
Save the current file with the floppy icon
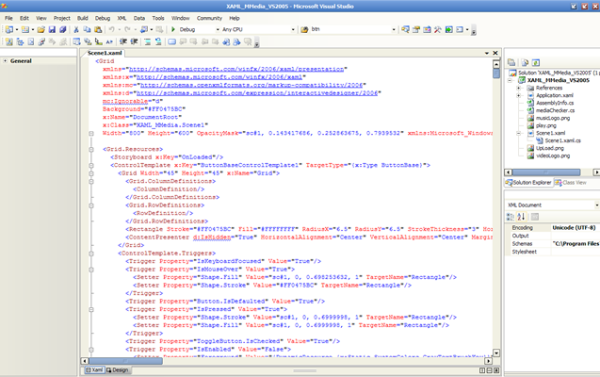click(52, 29)
